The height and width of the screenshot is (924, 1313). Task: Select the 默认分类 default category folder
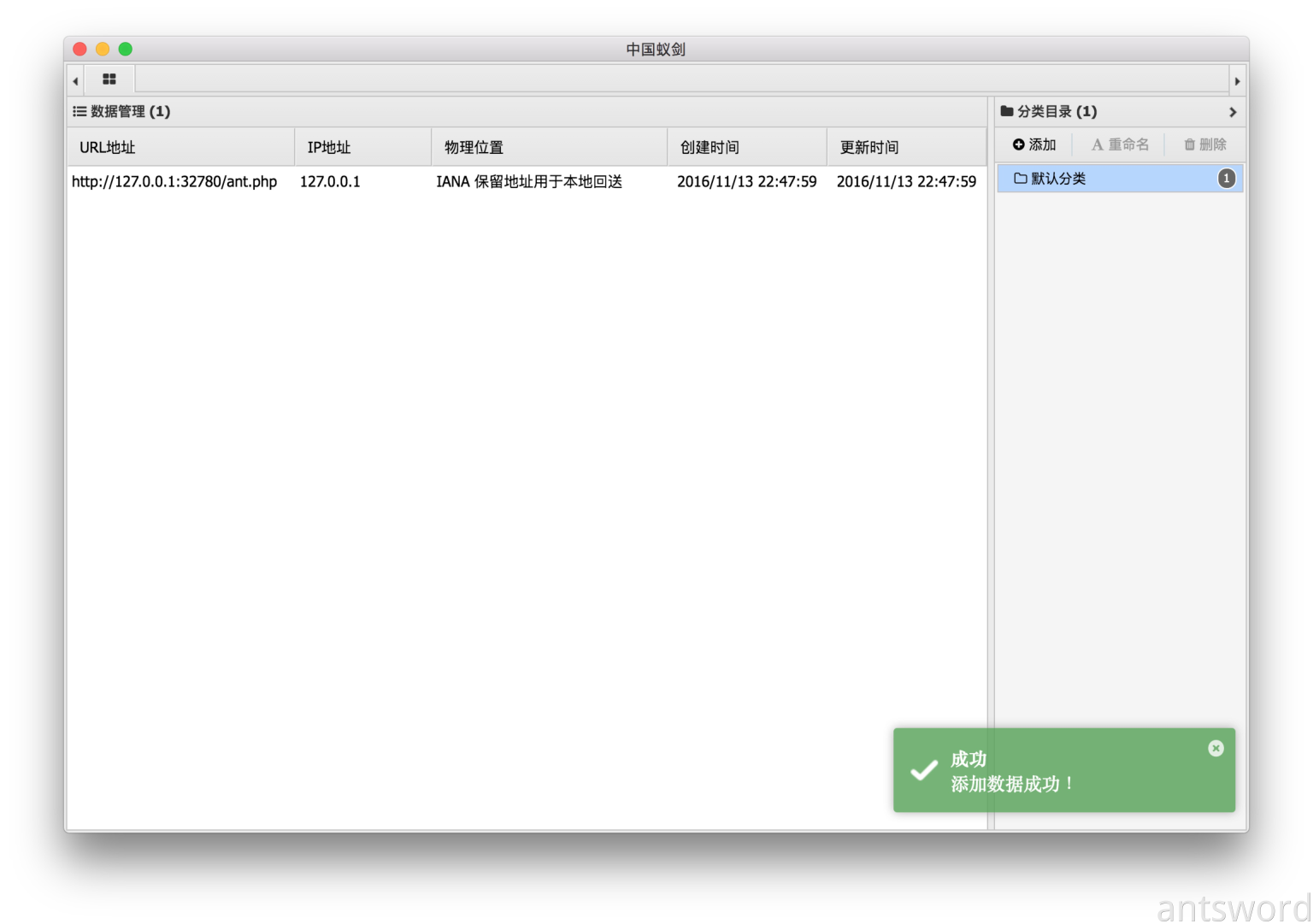(x=1058, y=179)
